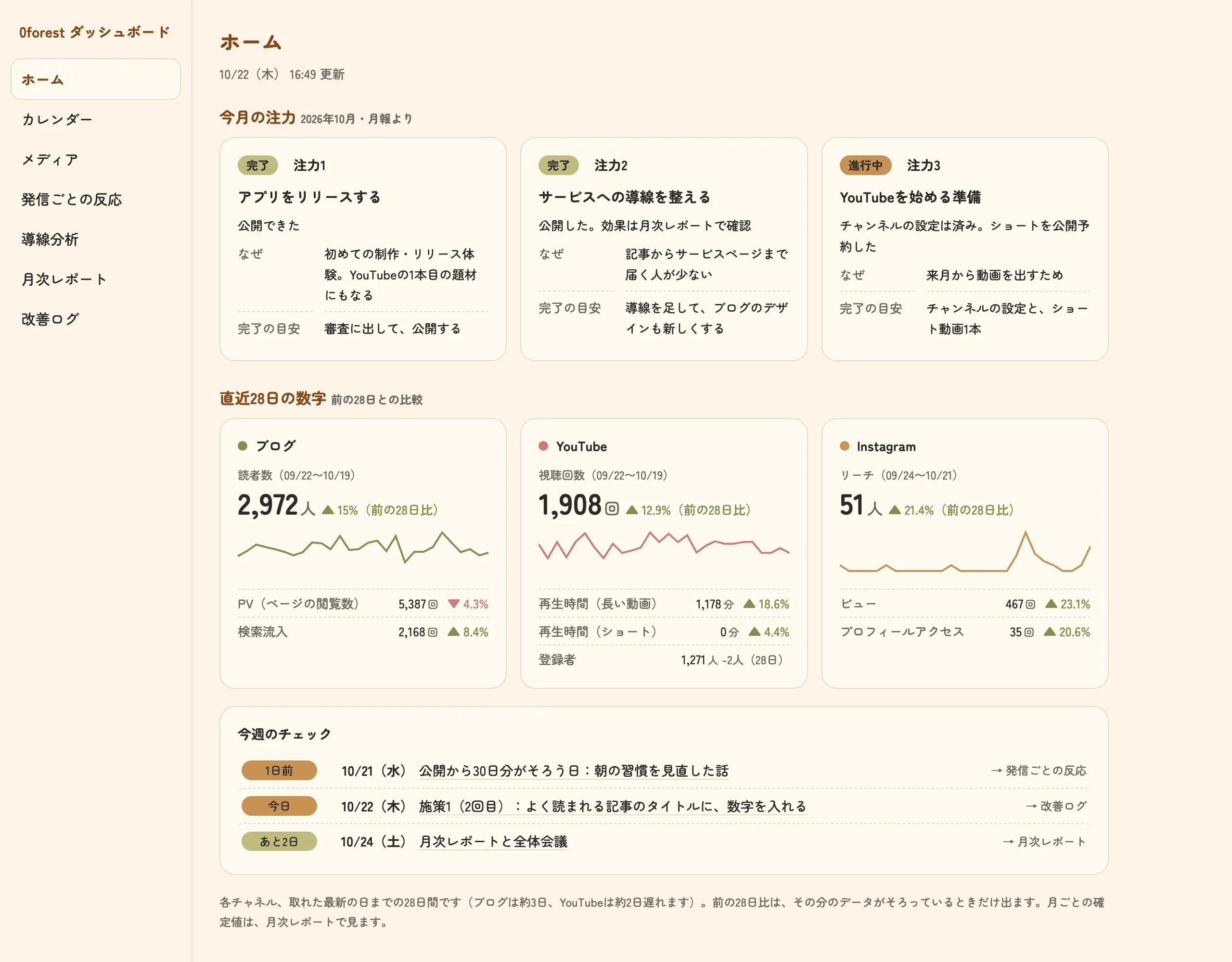
Task: Click the 検索流入 row label
Action: tap(263, 632)
